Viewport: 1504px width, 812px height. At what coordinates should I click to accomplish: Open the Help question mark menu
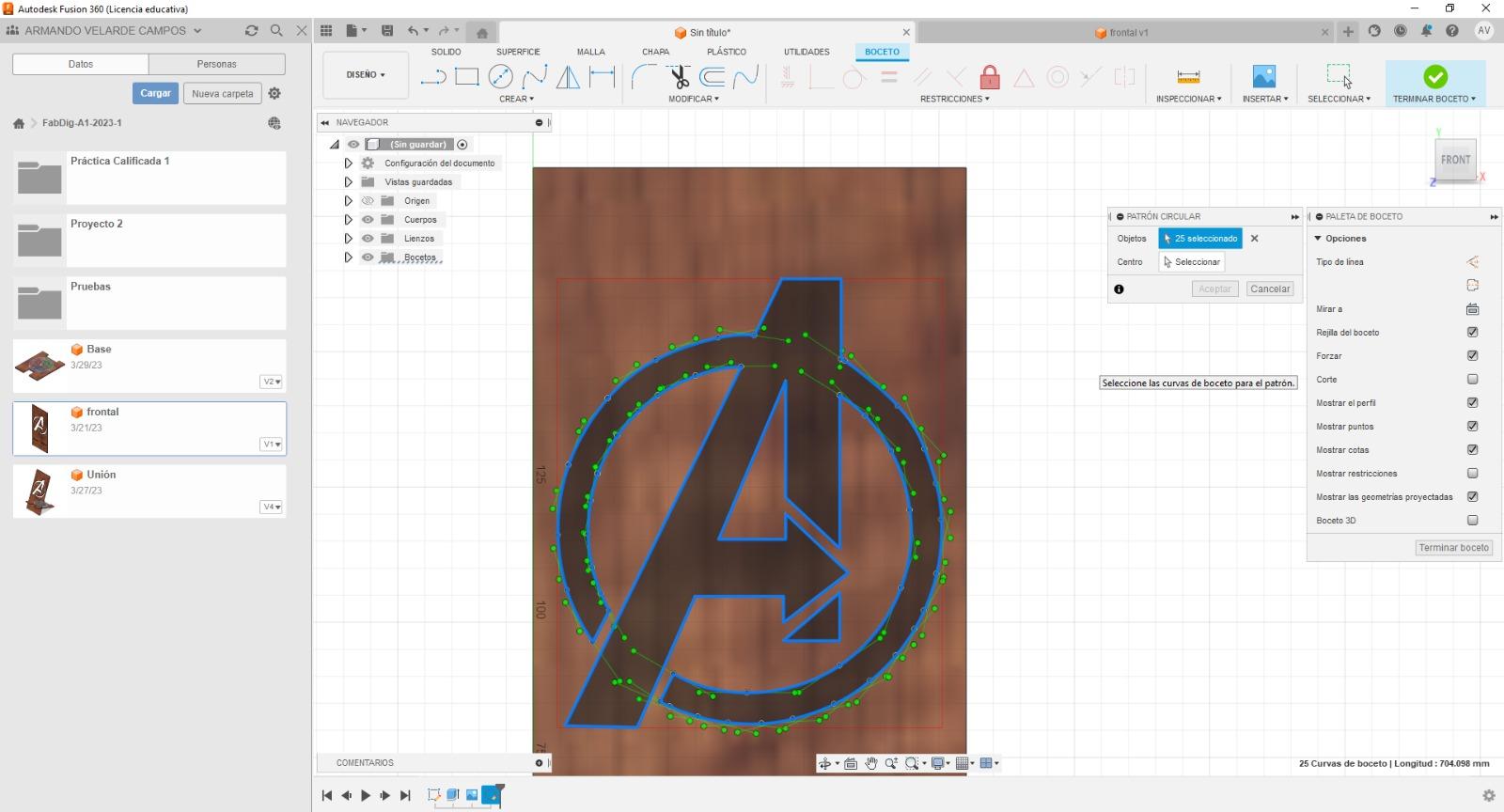[x=1452, y=31]
